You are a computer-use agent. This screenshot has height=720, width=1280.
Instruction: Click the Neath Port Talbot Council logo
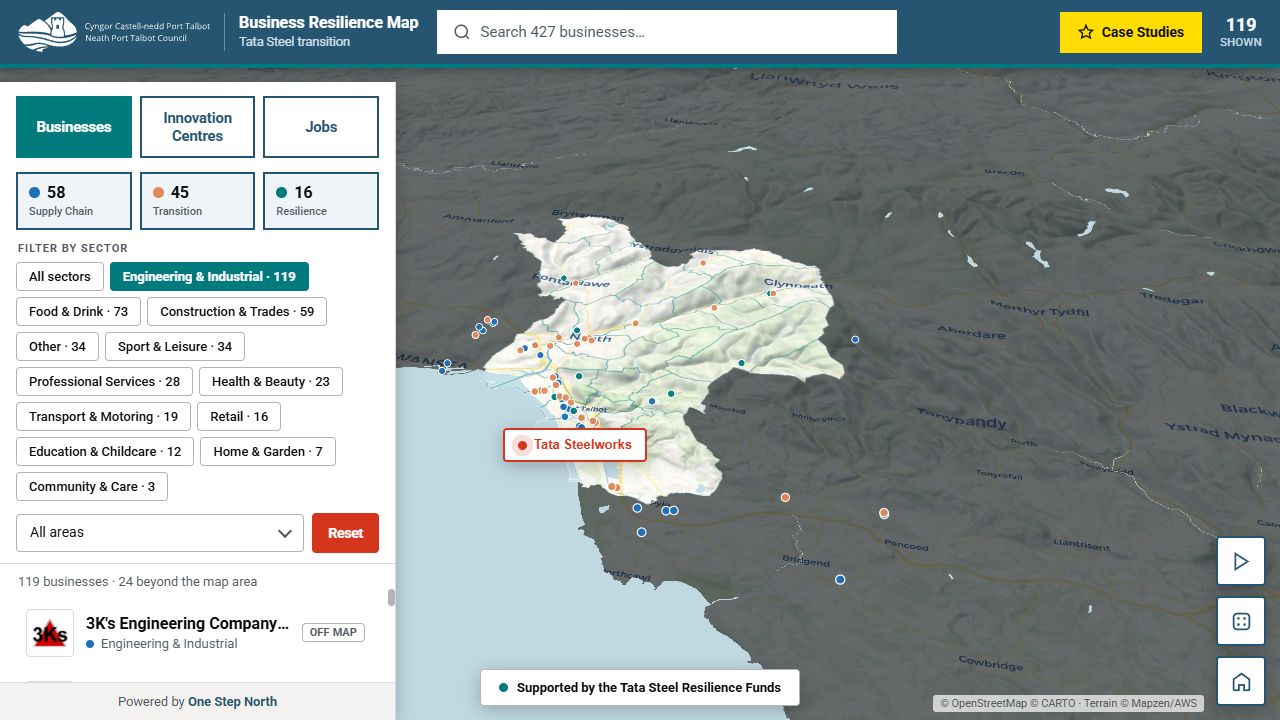point(114,32)
